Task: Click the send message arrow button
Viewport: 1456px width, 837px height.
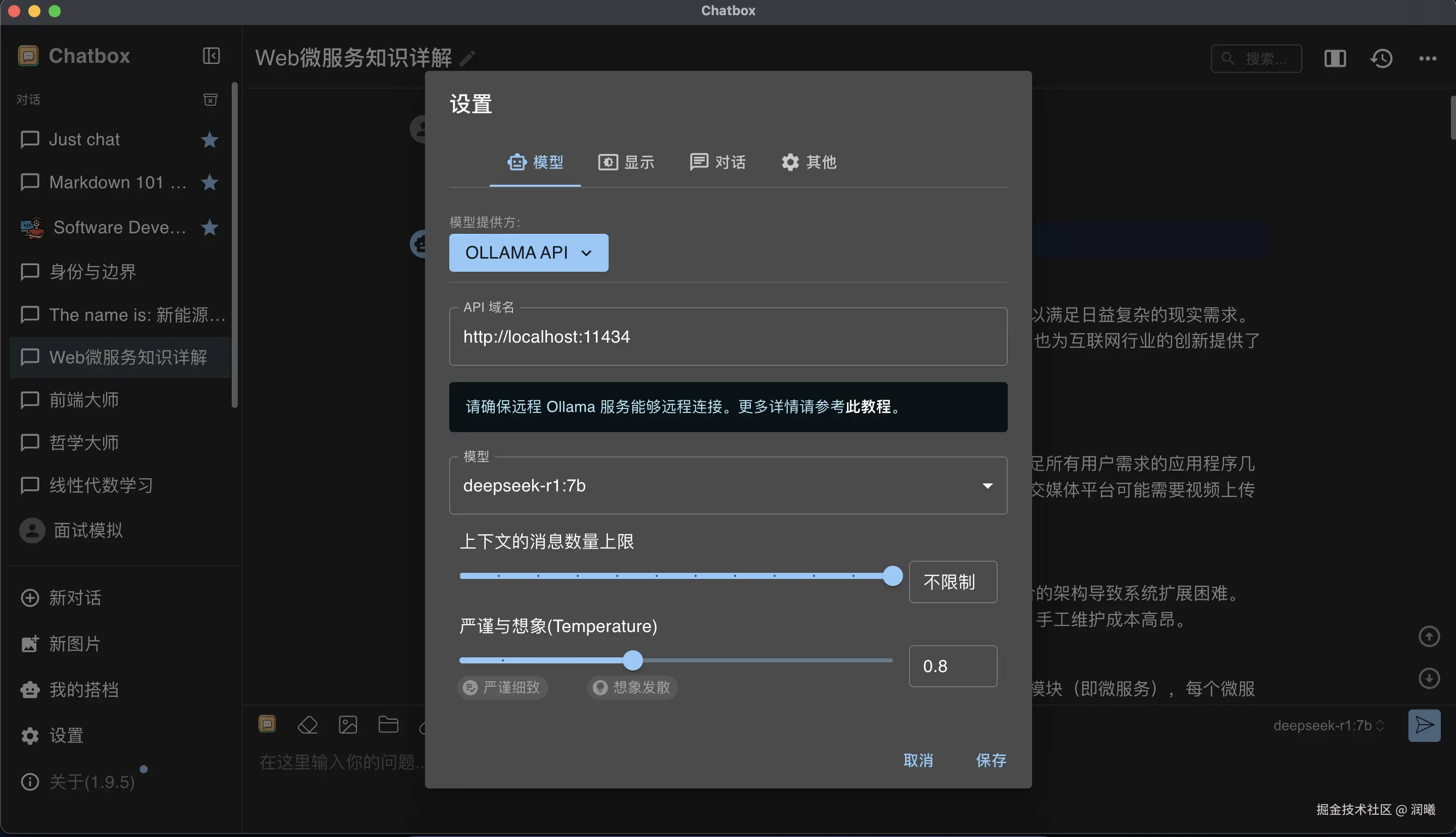Action: pos(1424,725)
